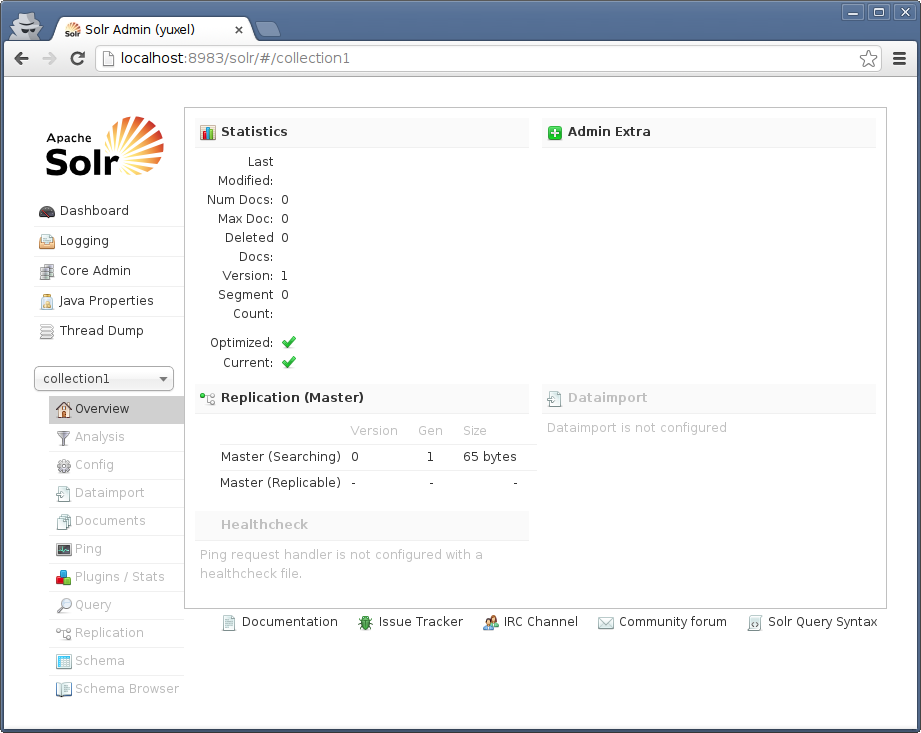Click the Documentation page icon
Viewport: 921px width, 733px height.
228,623
